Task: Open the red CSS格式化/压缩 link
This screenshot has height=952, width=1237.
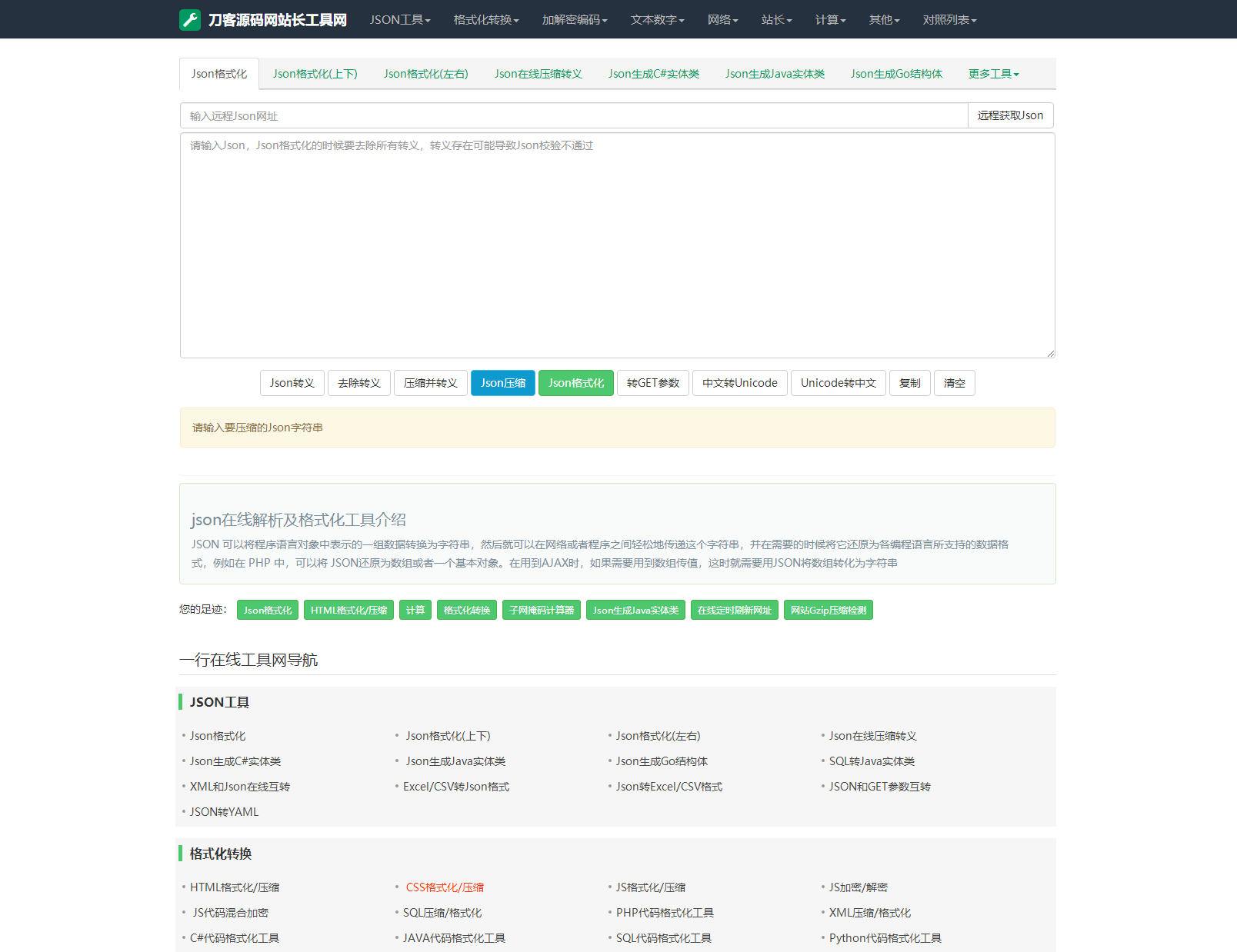Action: 445,887
